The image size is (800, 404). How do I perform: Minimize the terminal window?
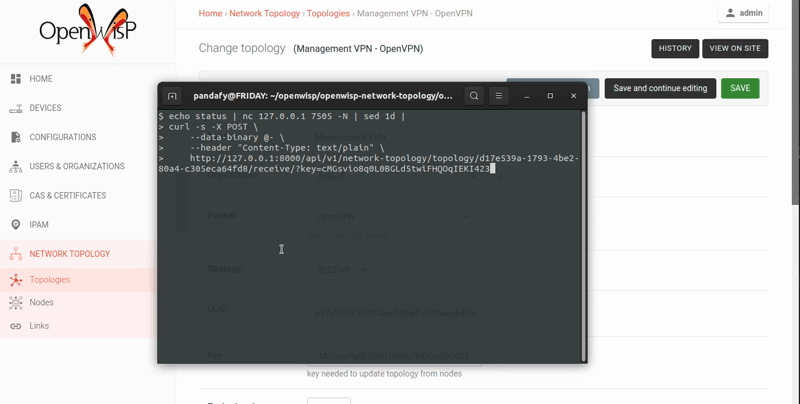tap(527, 96)
